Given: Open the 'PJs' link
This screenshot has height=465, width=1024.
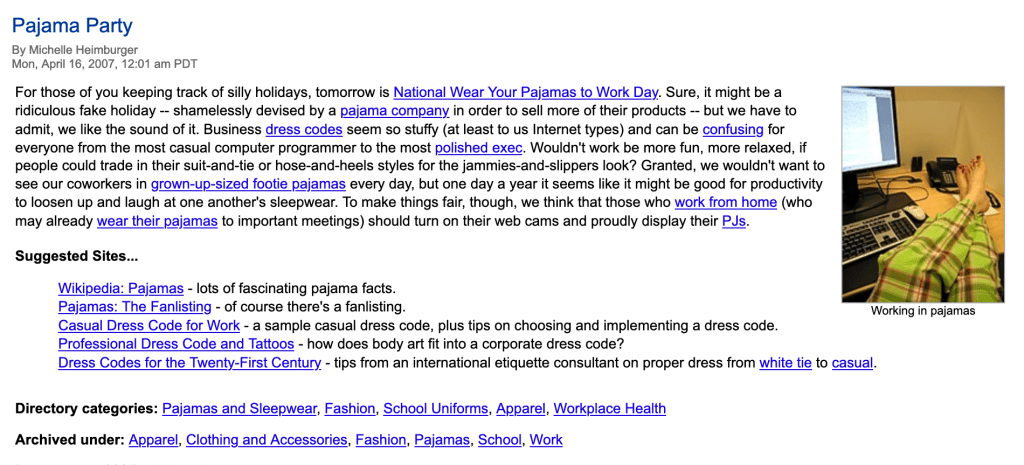Looking at the screenshot, I should (734, 221).
